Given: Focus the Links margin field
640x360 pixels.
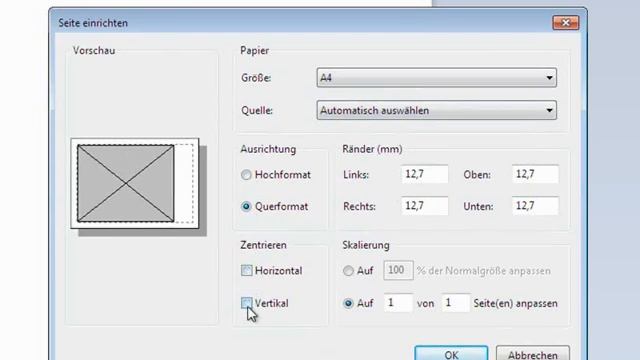Looking at the screenshot, I should point(424,174).
